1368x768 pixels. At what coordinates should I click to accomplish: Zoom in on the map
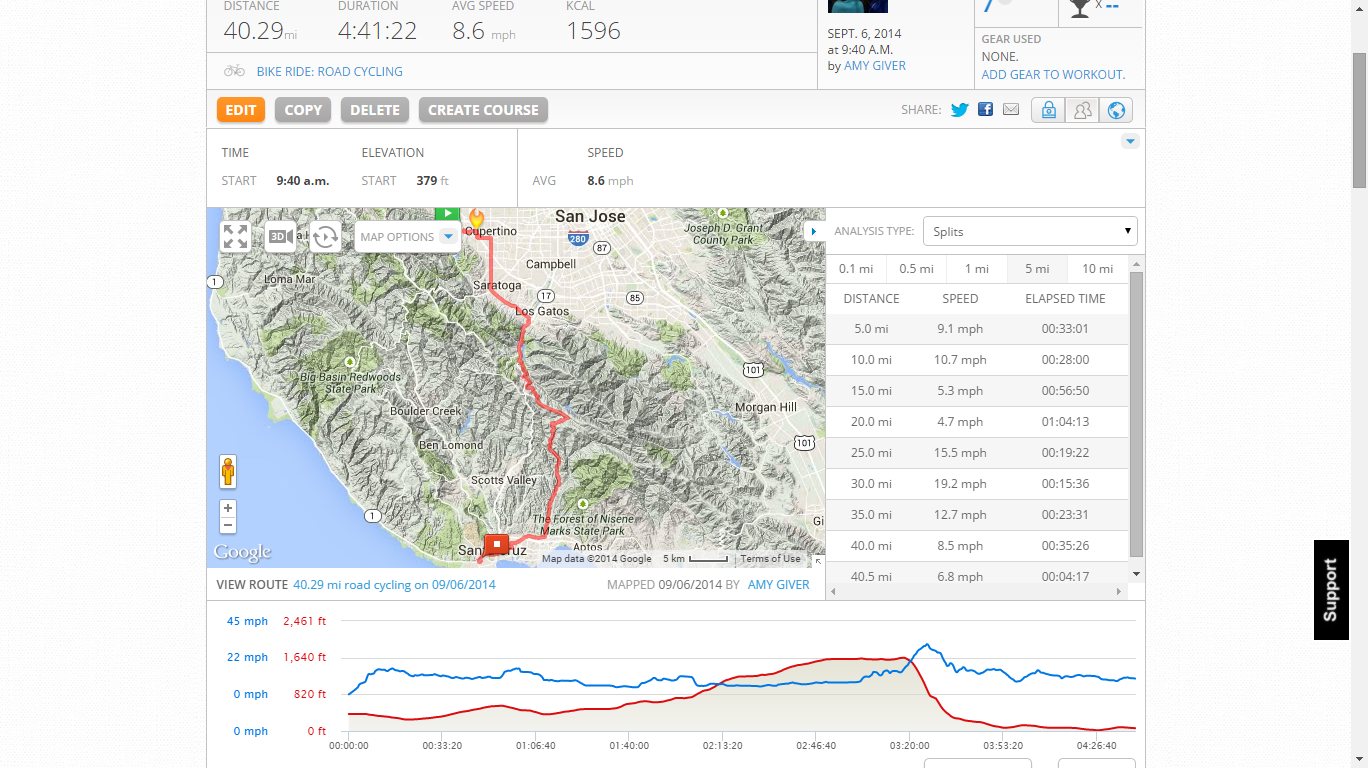[228, 508]
